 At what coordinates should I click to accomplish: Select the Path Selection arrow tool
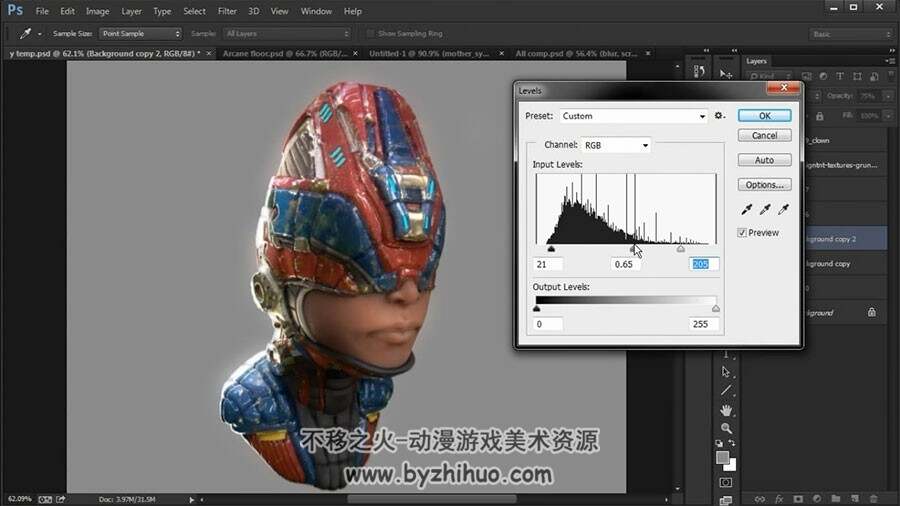click(x=726, y=372)
